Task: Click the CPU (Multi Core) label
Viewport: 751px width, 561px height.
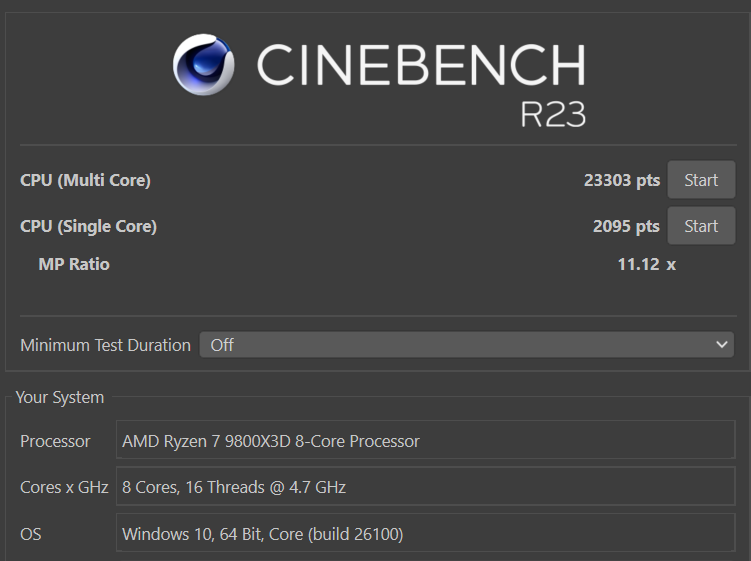Action: click(x=85, y=180)
